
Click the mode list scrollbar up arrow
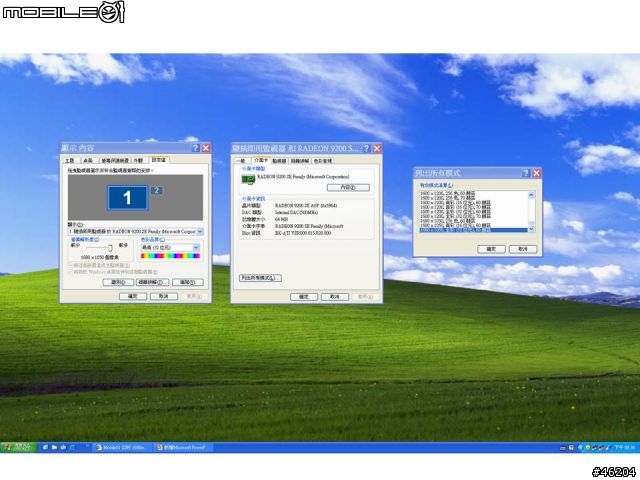[x=531, y=195]
